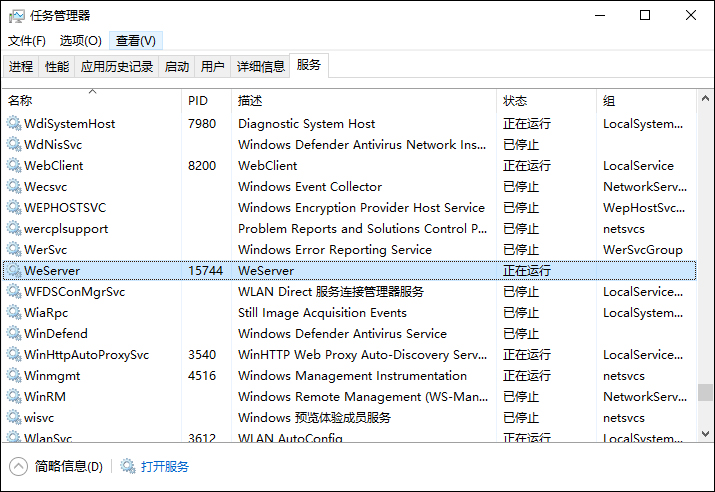Click the scrollbar up arrow
The image size is (715, 492).
point(705,98)
